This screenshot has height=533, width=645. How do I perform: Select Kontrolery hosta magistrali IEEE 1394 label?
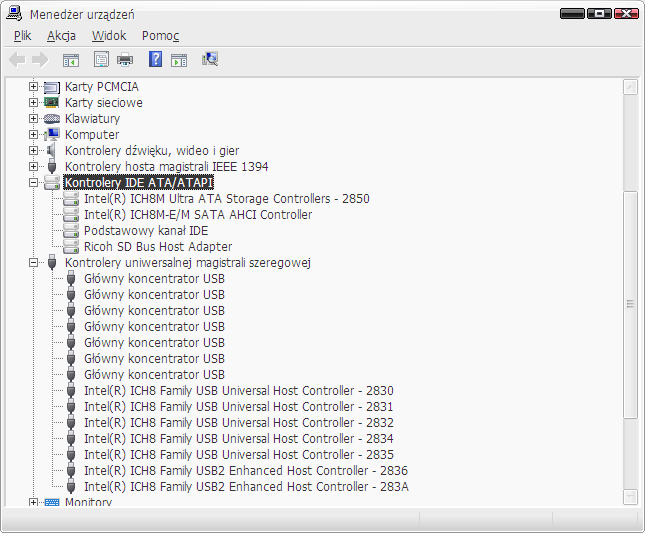point(167,167)
